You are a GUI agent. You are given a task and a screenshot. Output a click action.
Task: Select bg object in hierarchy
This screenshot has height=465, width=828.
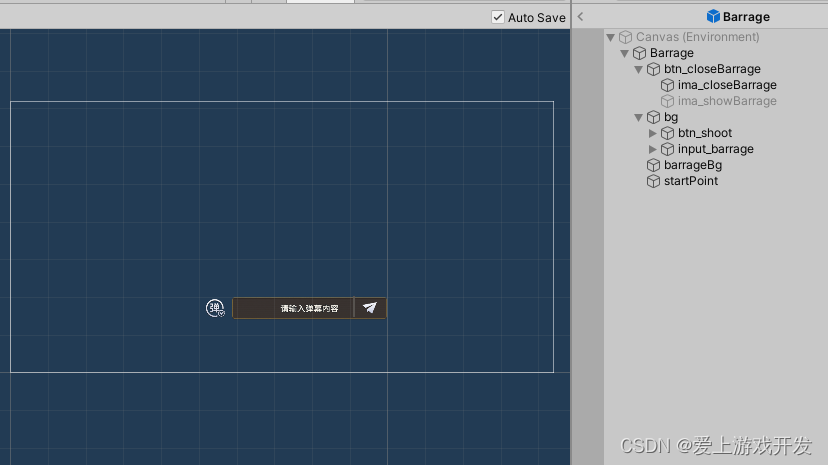[x=671, y=117]
